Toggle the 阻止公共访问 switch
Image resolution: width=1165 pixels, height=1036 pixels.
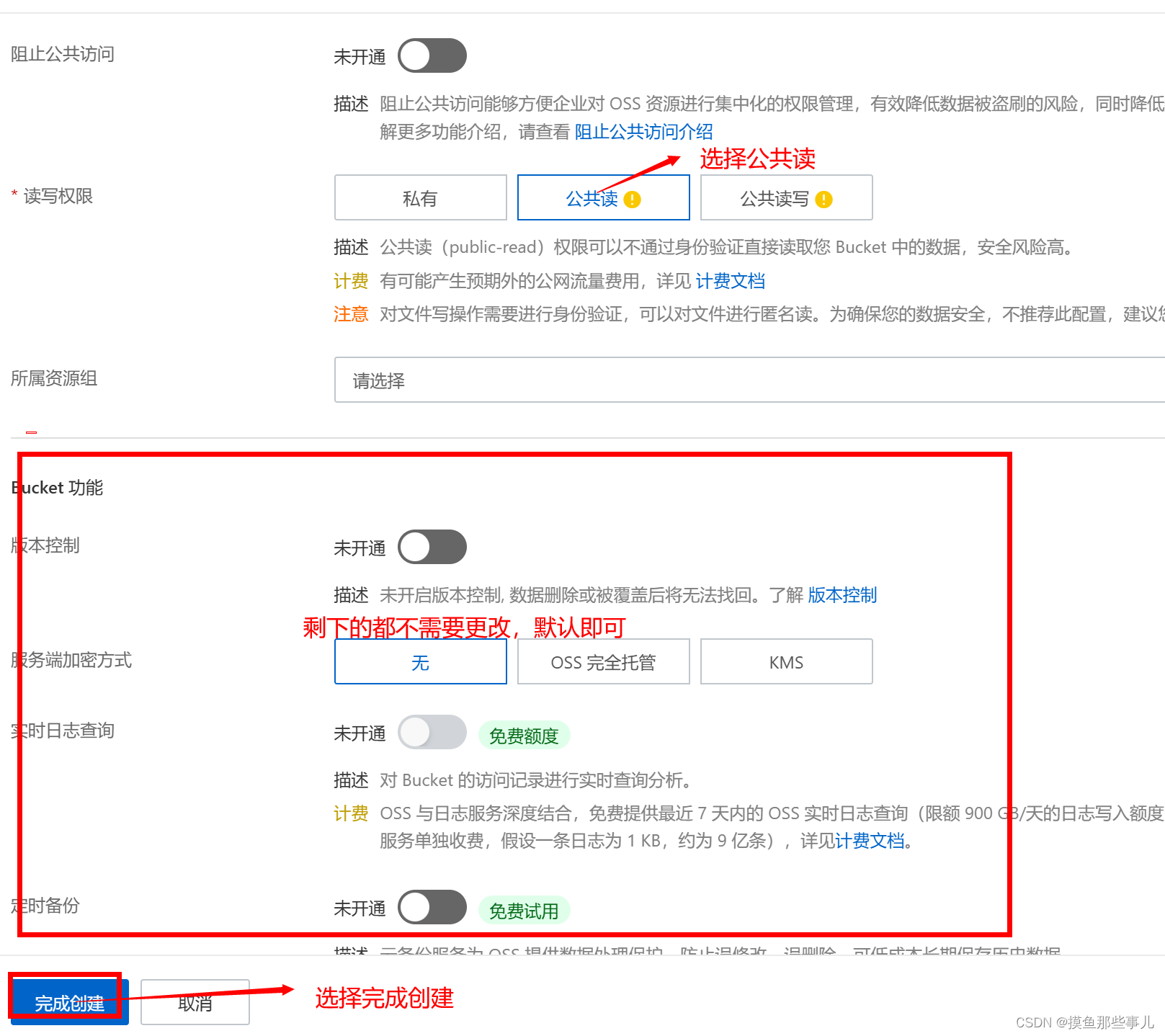click(x=432, y=55)
